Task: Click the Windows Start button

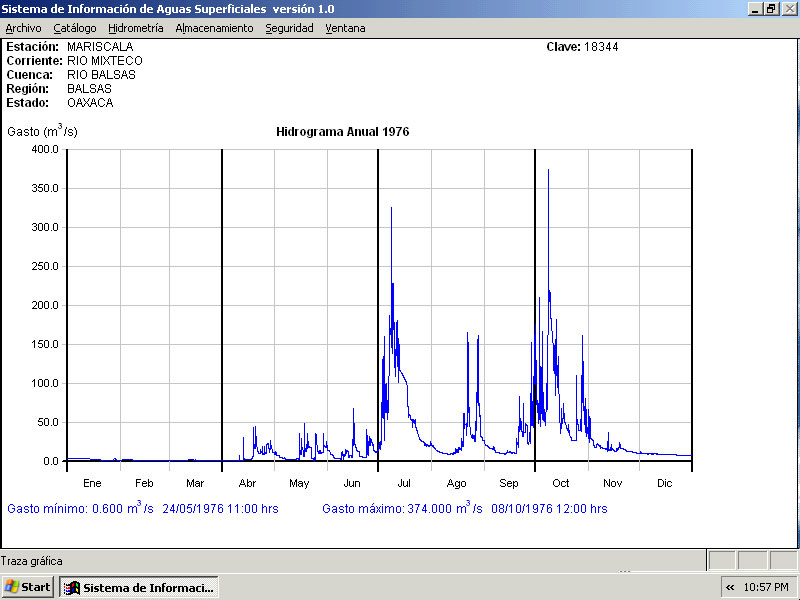Action: pos(28,587)
